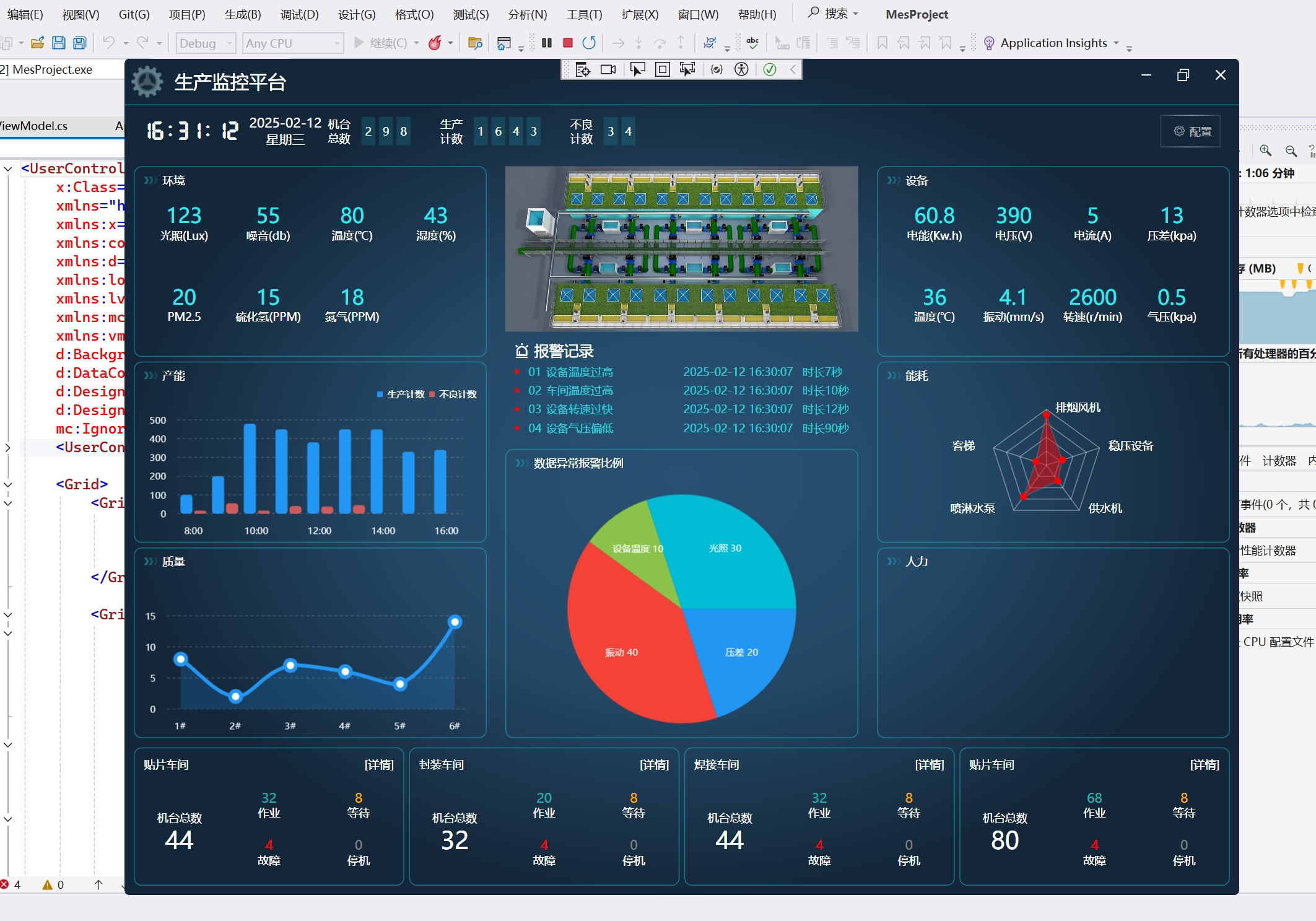Open 详情 link for 封装车间
Viewport: 1316px width, 921px height.
point(654,765)
